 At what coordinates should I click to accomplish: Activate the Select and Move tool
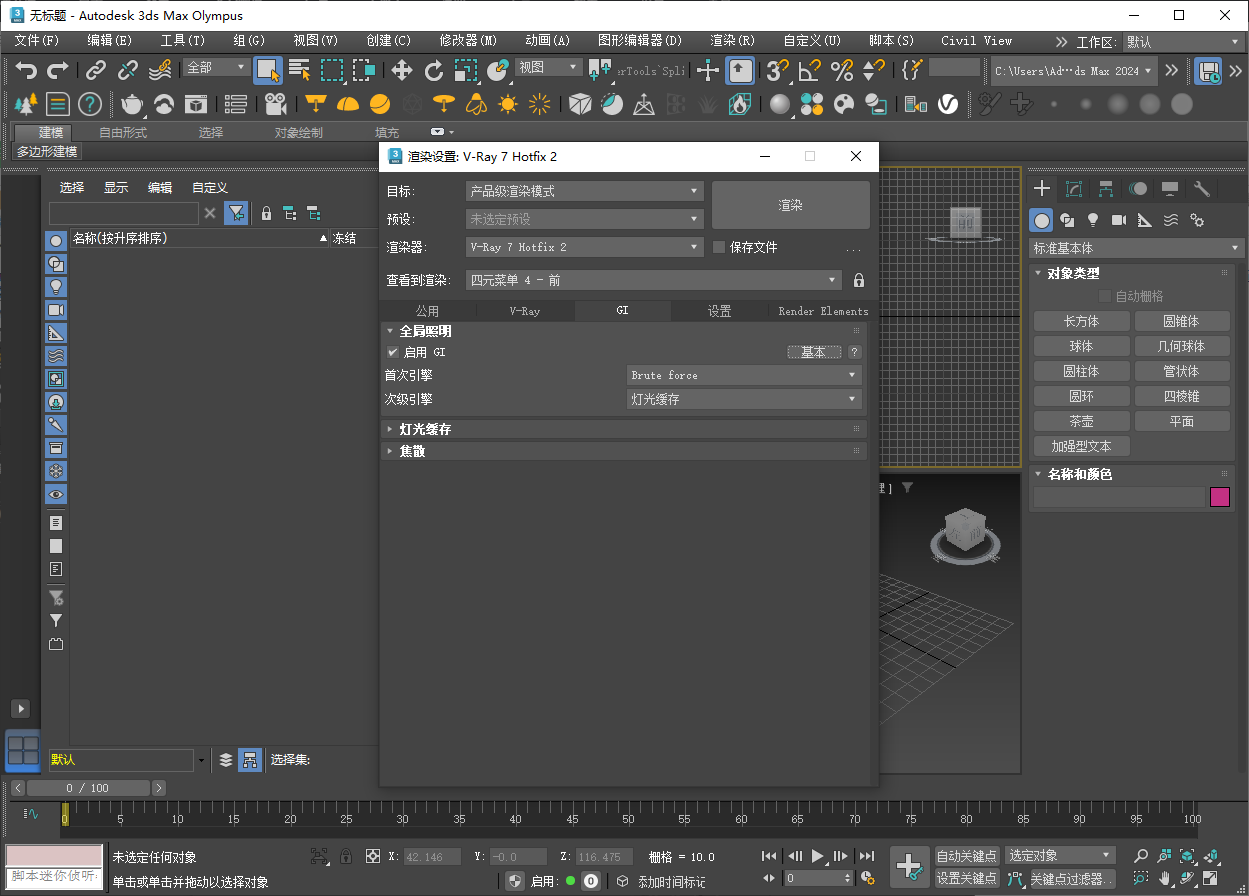pyautogui.click(x=401, y=70)
